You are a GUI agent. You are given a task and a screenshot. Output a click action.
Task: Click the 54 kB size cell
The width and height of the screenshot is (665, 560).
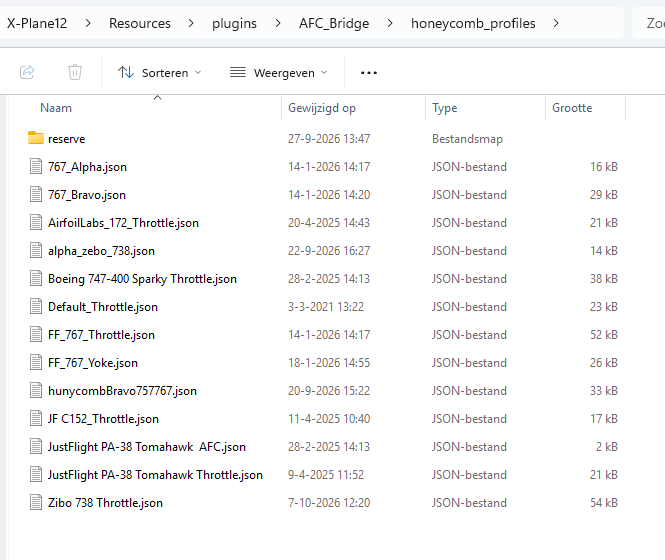click(x=604, y=503)
